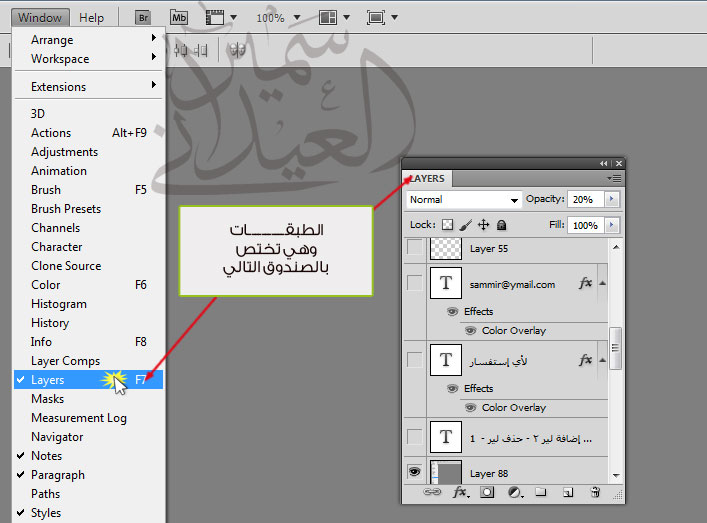Select Adjustments panel entry
The height and width of the screenshot is (523, 707).
tap(88, 152)
